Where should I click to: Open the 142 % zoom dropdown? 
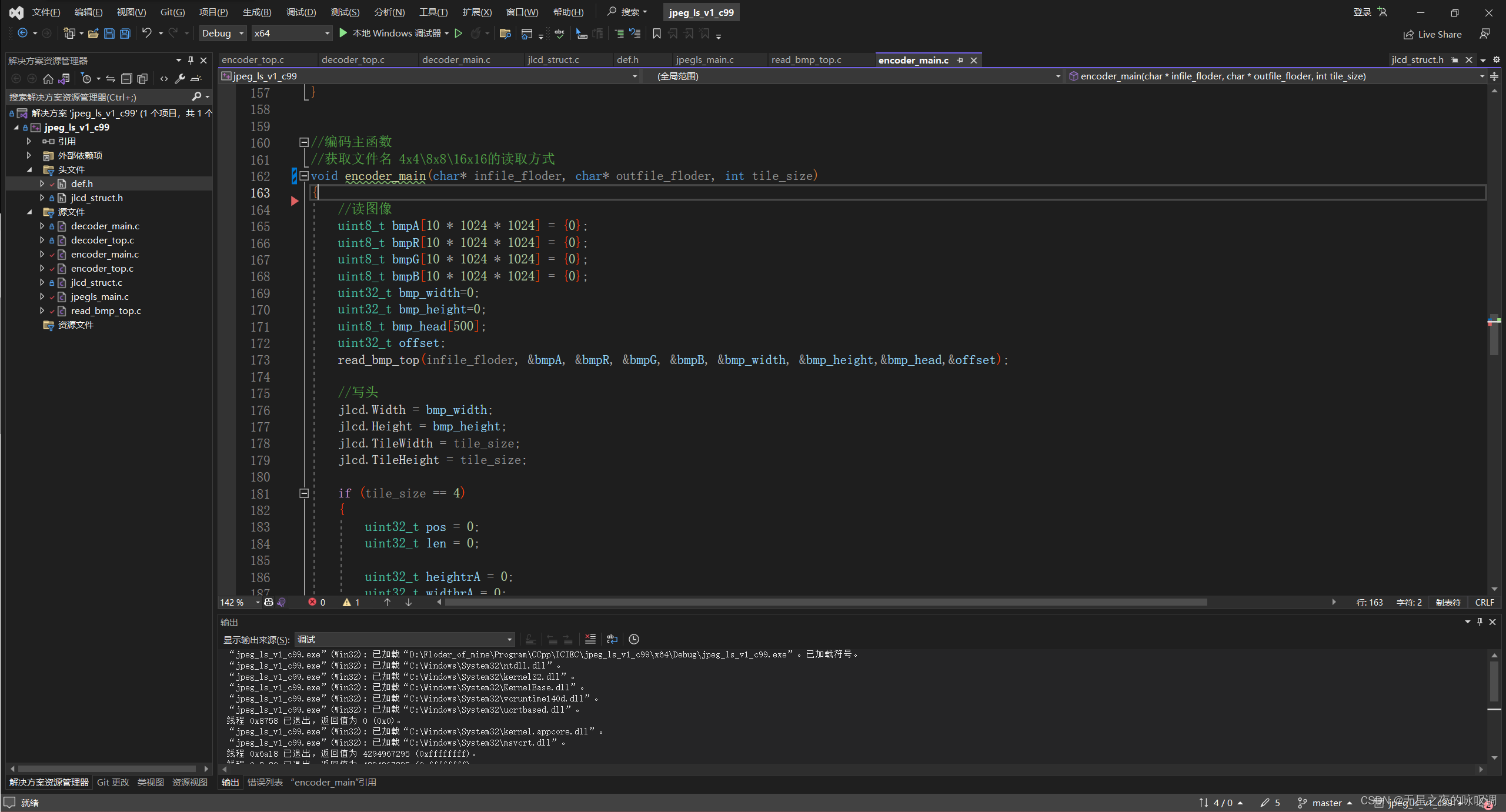[240, 602]
